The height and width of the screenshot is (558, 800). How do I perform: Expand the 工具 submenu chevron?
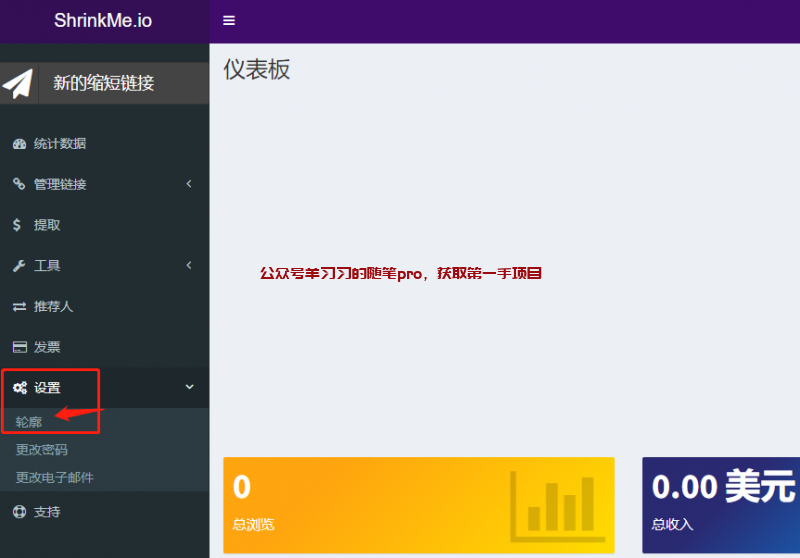pyautogui.click(x=189, y=266)
